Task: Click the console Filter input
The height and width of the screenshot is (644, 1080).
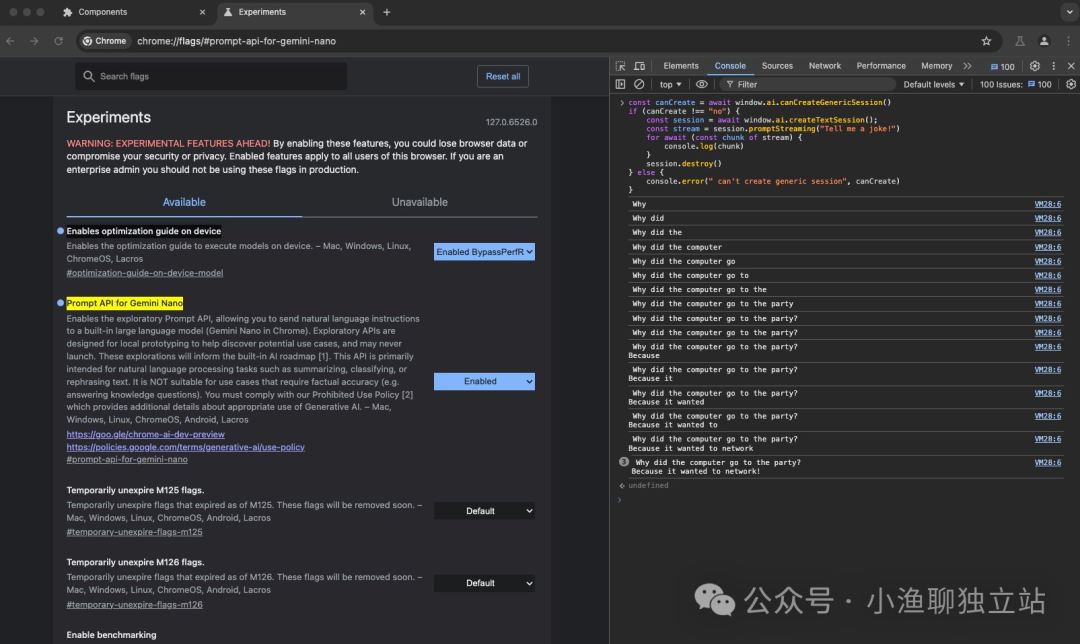Action: pos(808,85)
